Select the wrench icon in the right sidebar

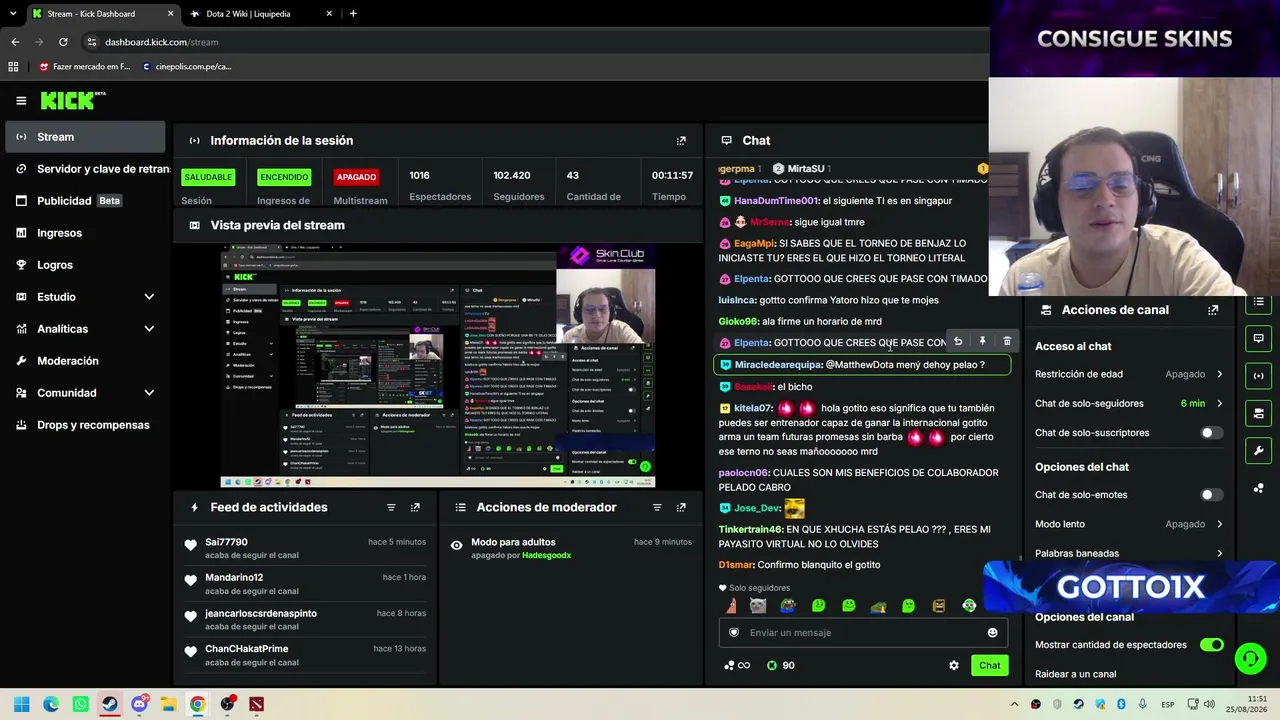(x=1259, y=450)
